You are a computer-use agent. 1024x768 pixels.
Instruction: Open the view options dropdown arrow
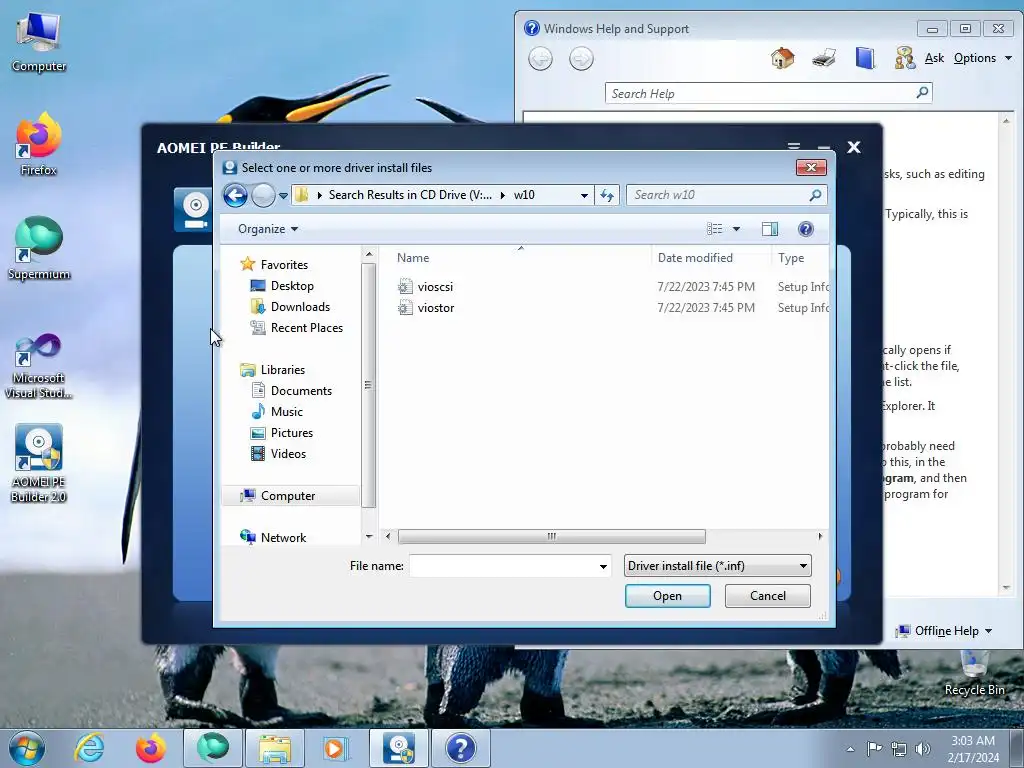point(736,229)
